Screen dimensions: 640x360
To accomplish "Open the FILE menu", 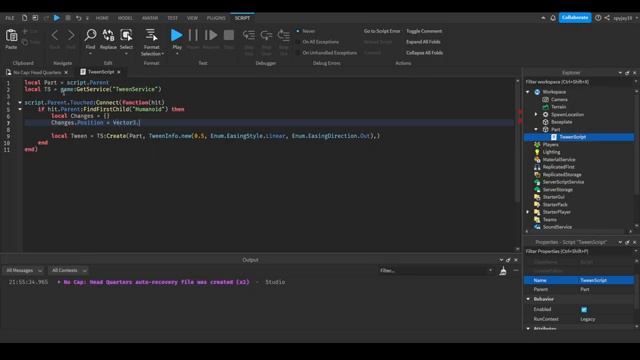I will pyautogui.click(x=10, y=18).
